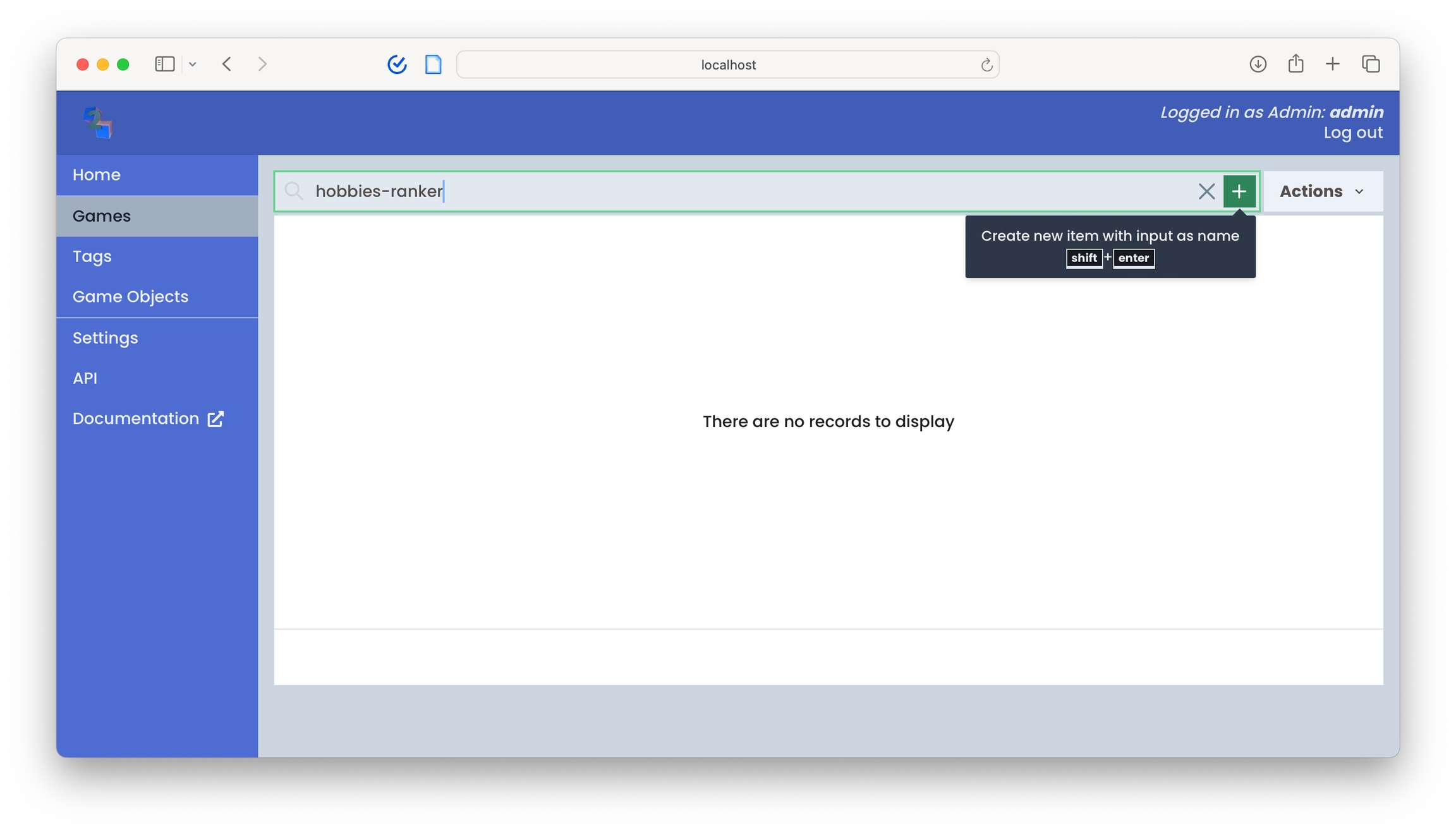Open the external Documentation link
The height and width of the screenshot is (832, 1456).
click(x=157, y=419)
